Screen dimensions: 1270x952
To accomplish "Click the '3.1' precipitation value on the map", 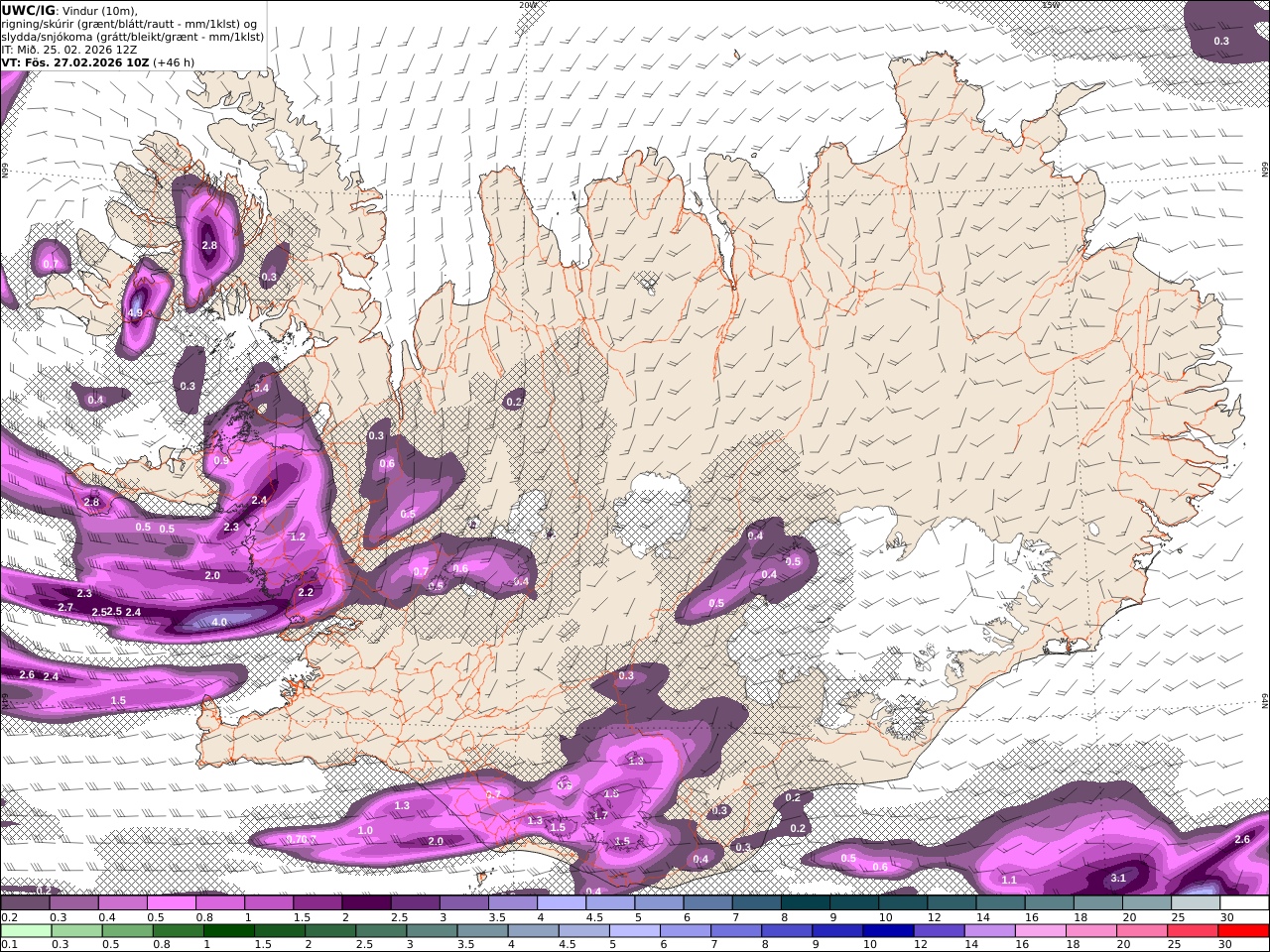I will point(1118,878).
